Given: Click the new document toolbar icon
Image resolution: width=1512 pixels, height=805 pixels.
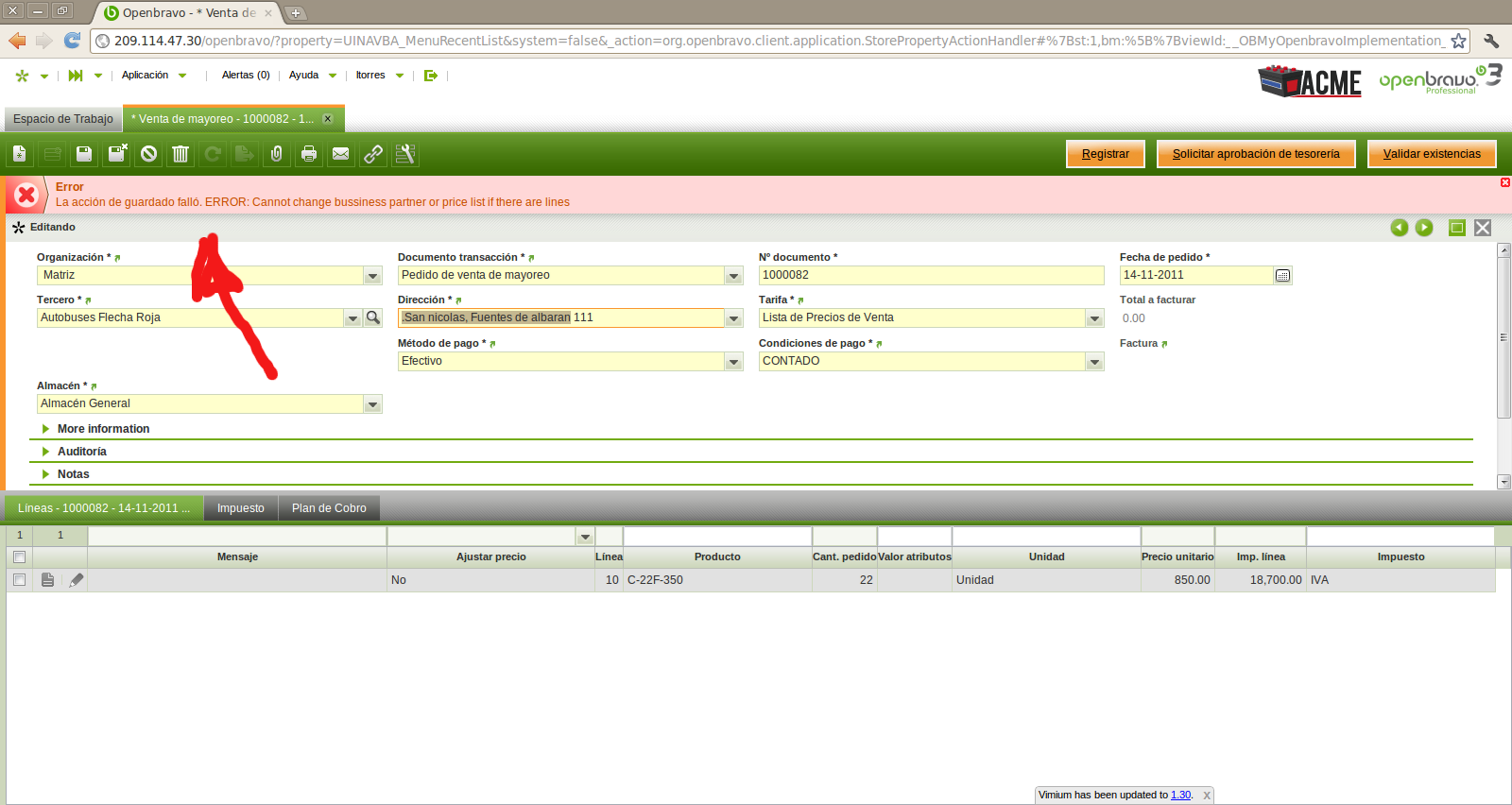Looking at the screenshot, I should pyautogui.click(x=20, y=154).
